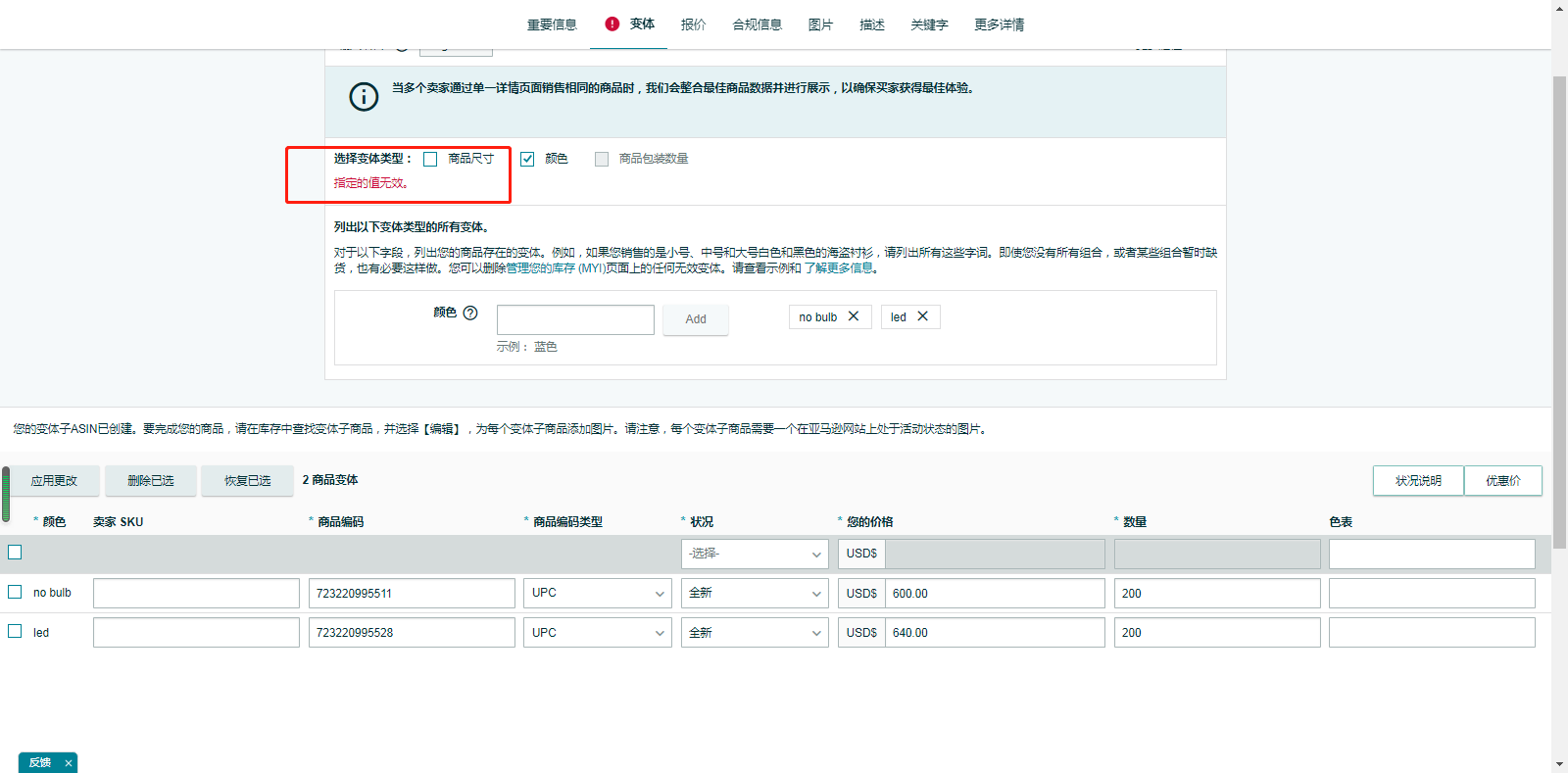Click the seller SKU field for no bulb
Image resolution: width=1568 pixels, height=773 pixels.
pos(196,593)
